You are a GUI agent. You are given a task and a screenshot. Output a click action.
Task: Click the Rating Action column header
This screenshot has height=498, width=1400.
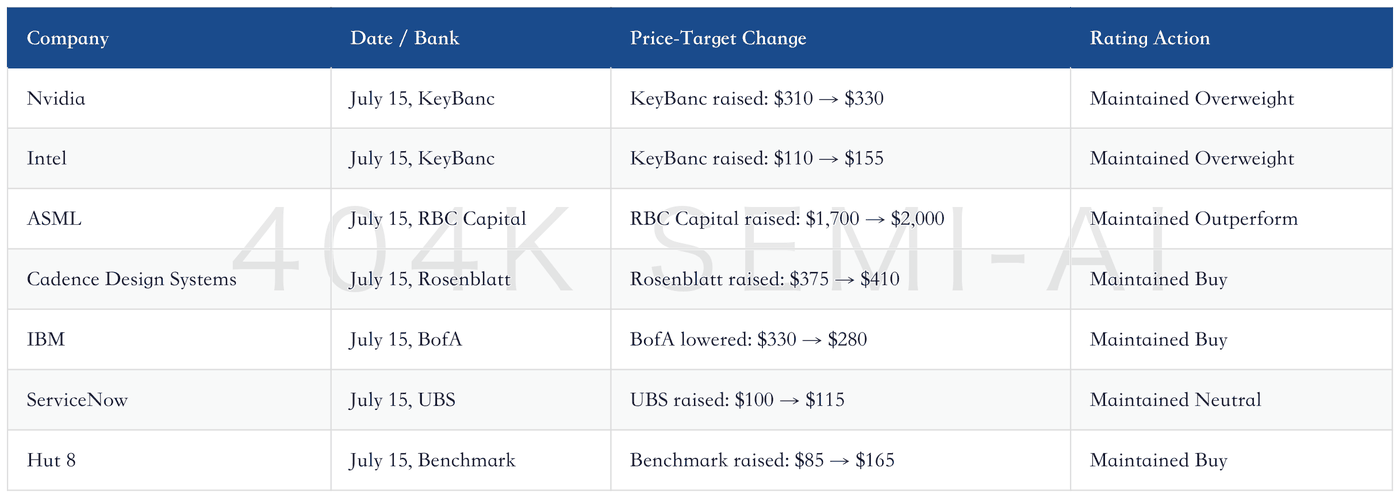pos(1231,38)
